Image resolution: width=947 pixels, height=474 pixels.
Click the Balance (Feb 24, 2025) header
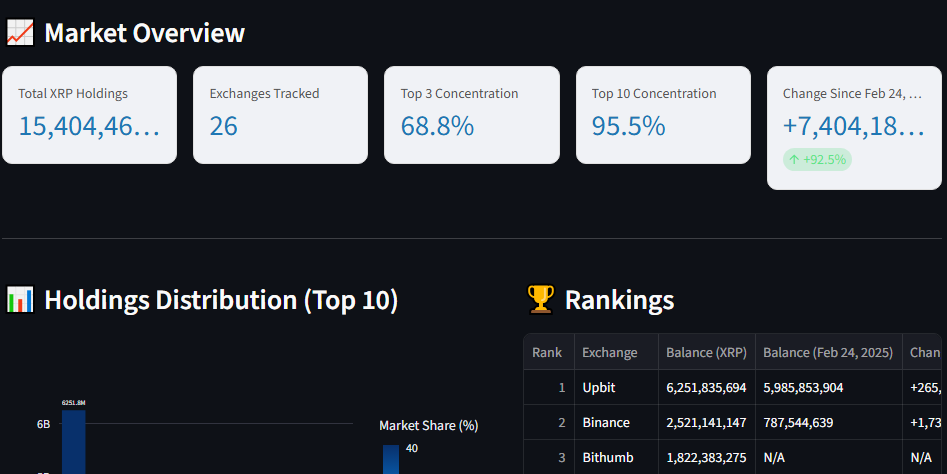(x=827, y=352)
